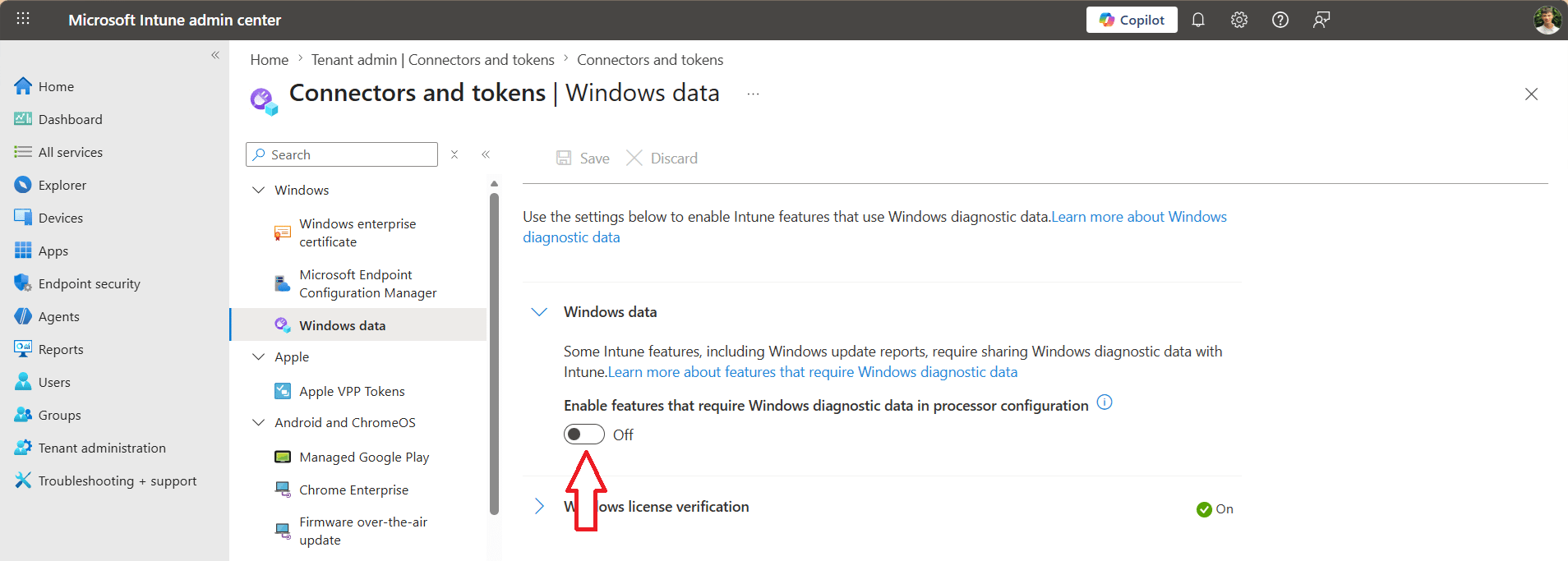The image size is (1568, 561).
Task: Collapse the Windows data section
Action: click(x=539, y=312)
